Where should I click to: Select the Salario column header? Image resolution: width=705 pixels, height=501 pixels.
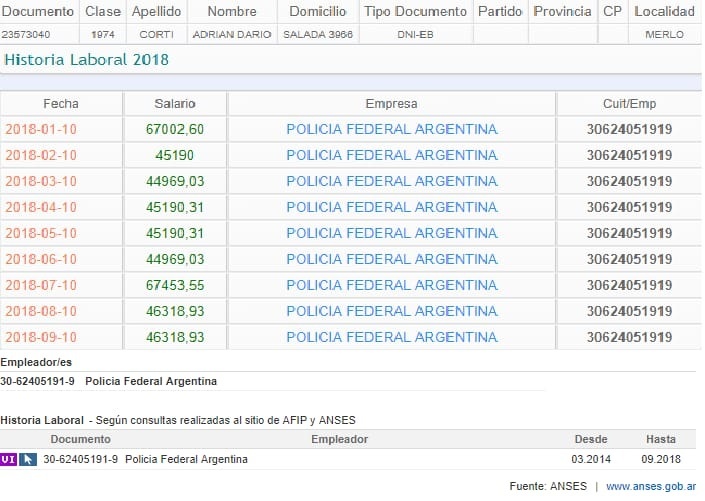175,104
